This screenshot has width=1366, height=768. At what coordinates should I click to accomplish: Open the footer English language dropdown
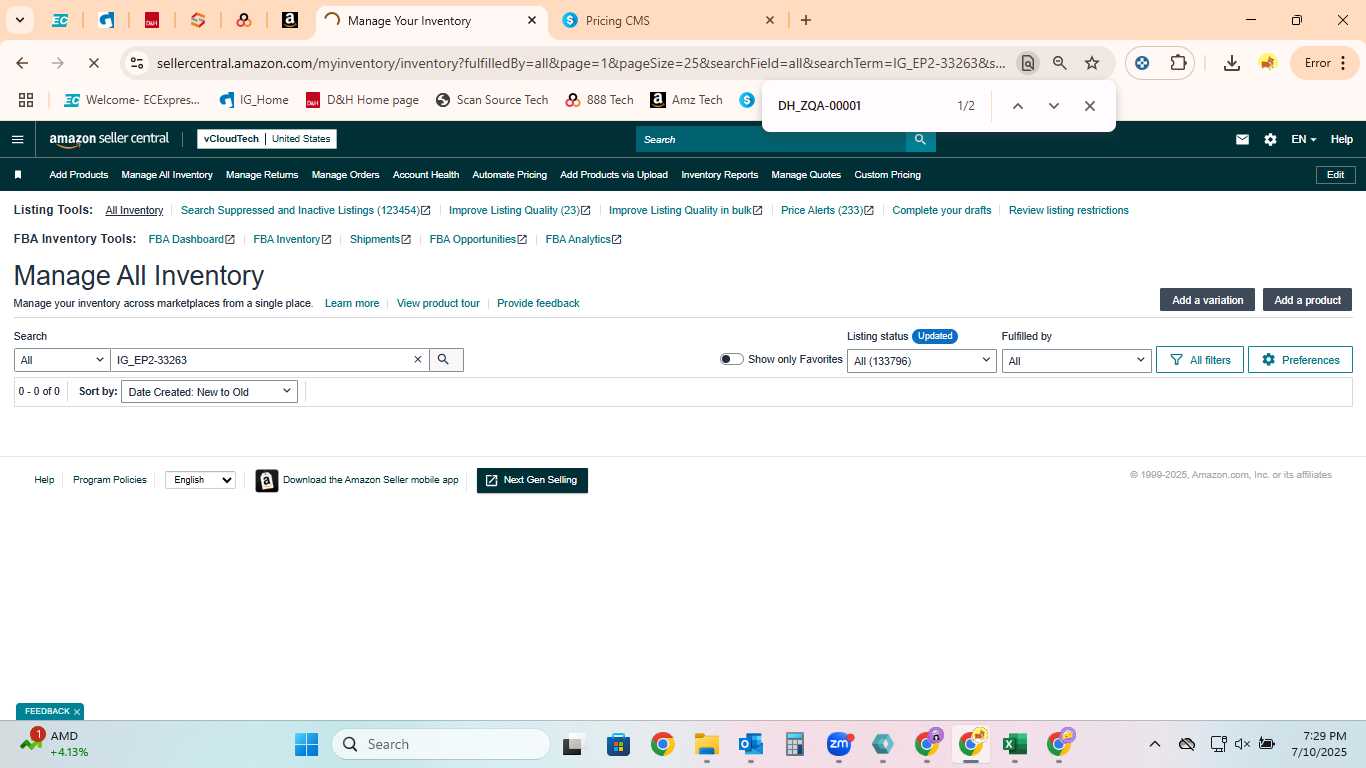[x=200, y=480]
